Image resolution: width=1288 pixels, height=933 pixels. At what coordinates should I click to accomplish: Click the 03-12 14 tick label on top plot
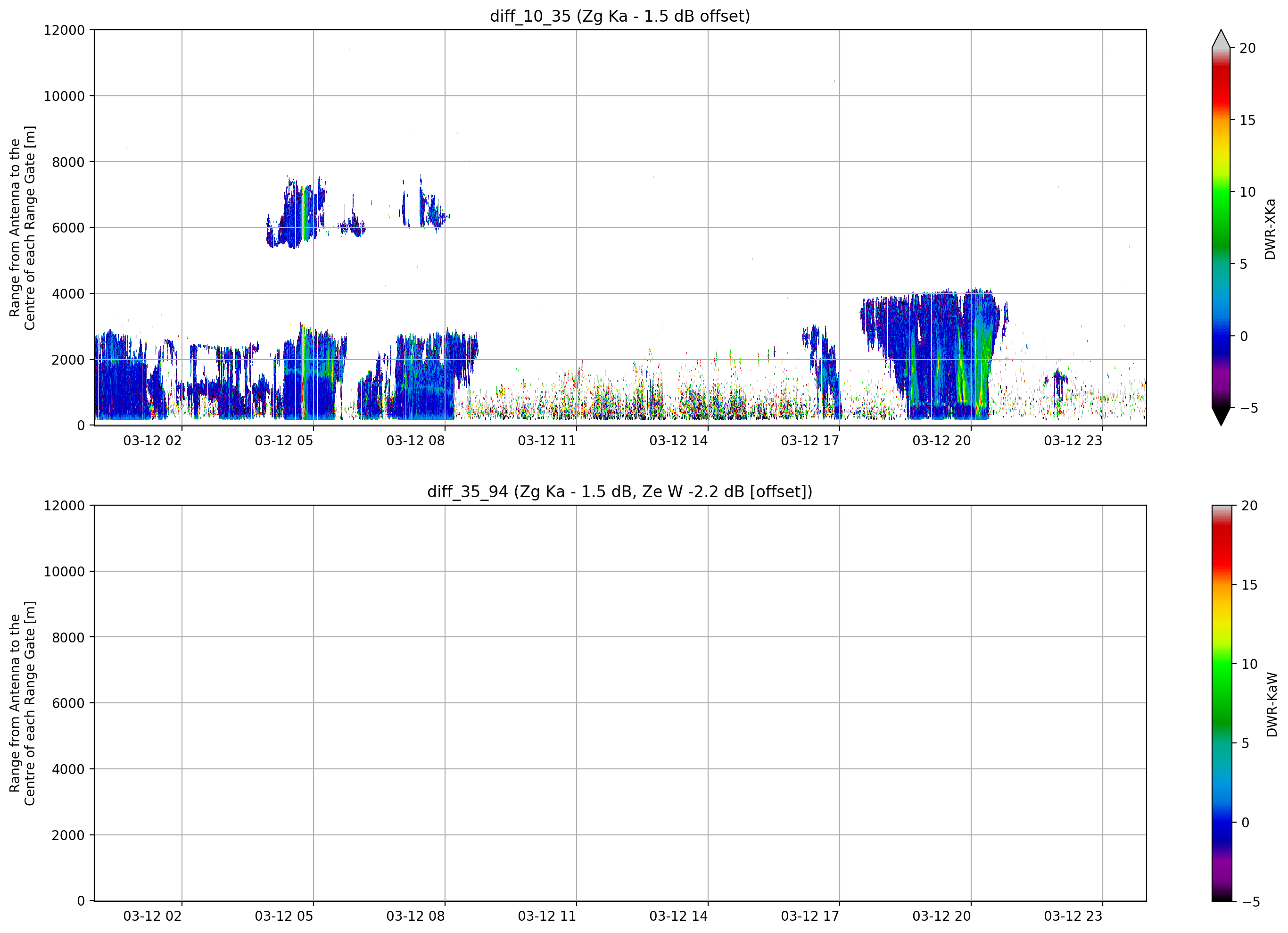click(678, 441)
